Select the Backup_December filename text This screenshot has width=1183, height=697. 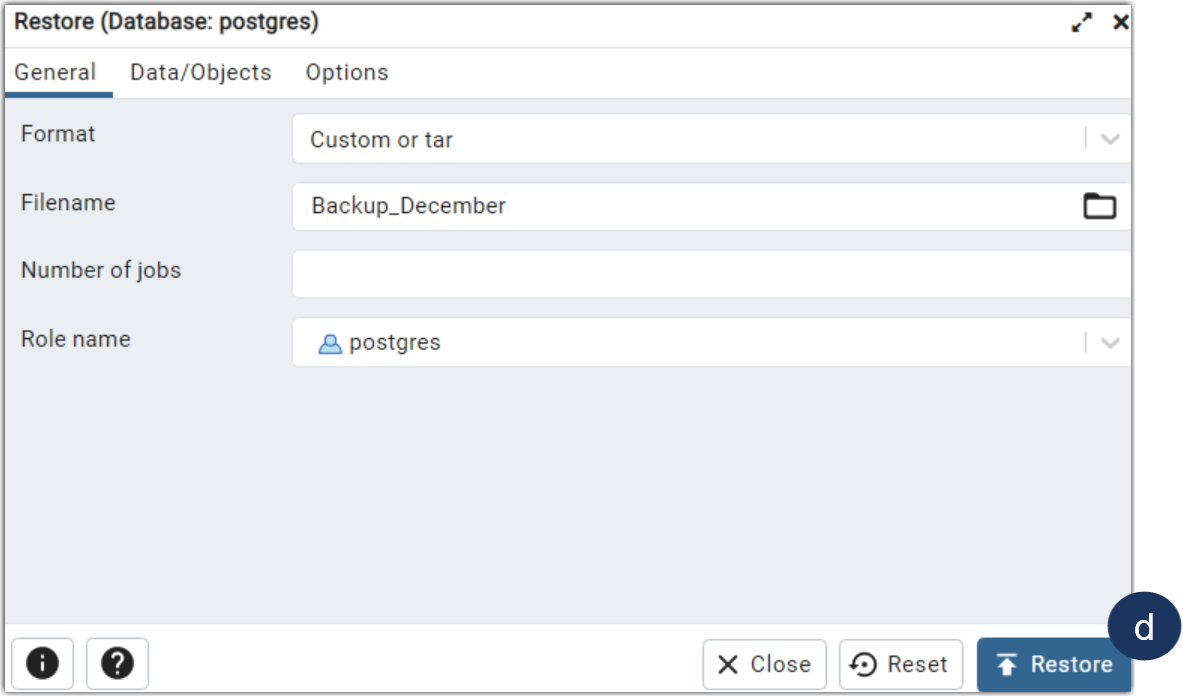407,206
